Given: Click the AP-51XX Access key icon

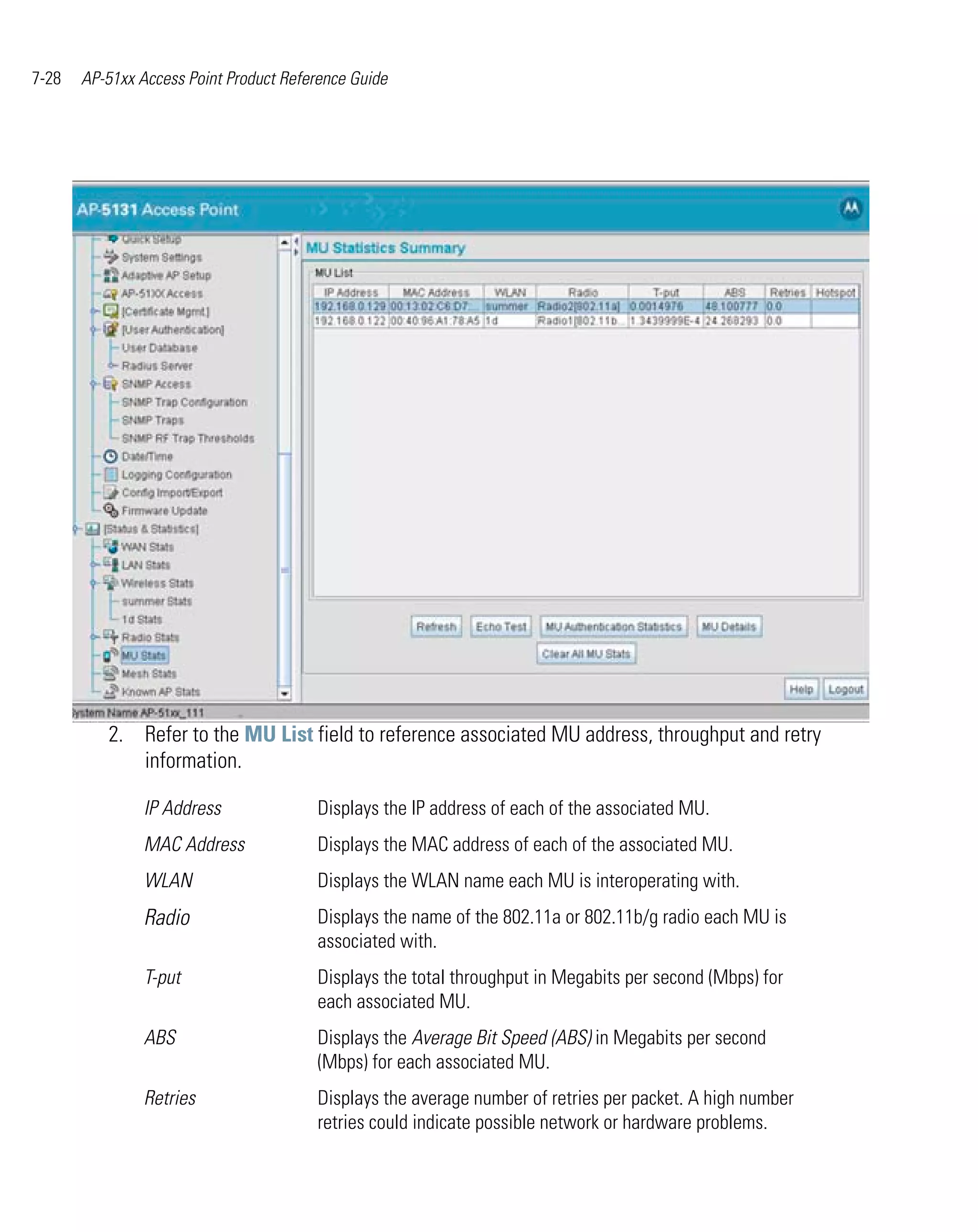Looking at the screenshot, I should [111, 293].
